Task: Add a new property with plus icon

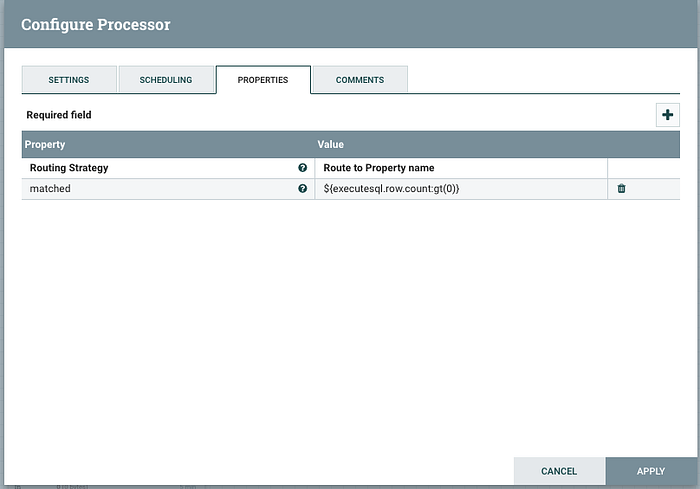Action: pos(667,115)
